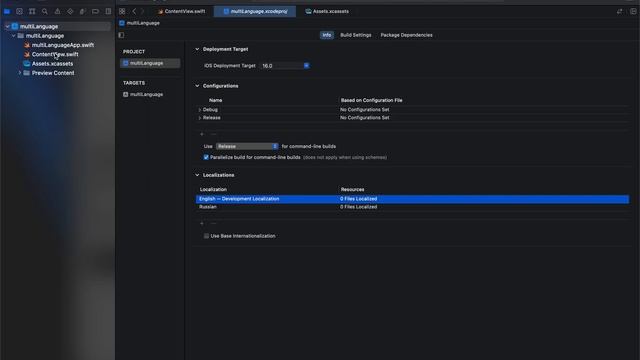The width and height of the screenshot is (640, 360).
Task: Click the Resources column header
Action: (353, 189)
